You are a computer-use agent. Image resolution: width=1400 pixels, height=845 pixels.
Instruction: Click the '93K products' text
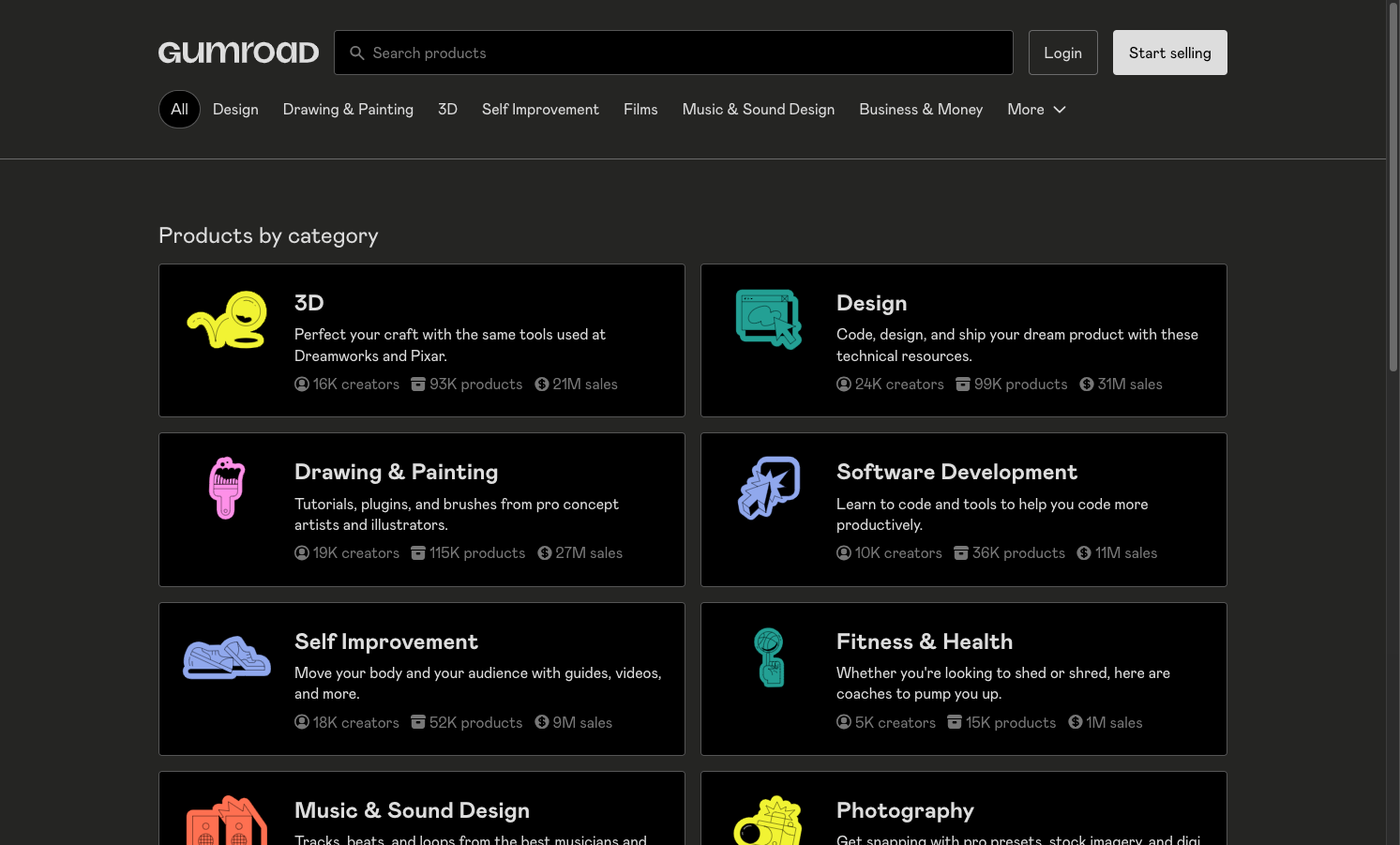pyautogui.click(x=476, y=385)
